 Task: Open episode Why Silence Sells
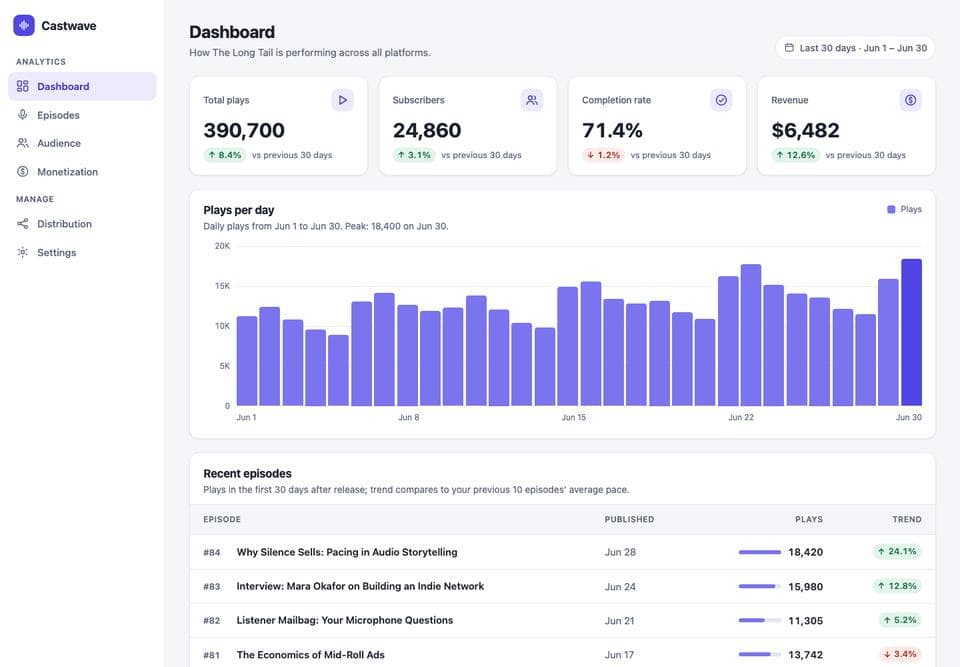tap(347, 552)
